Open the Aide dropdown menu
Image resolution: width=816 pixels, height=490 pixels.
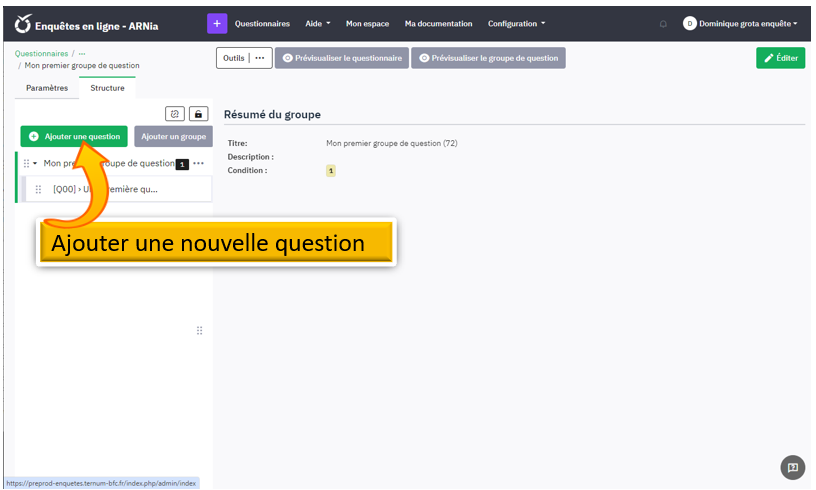(317, 24)
